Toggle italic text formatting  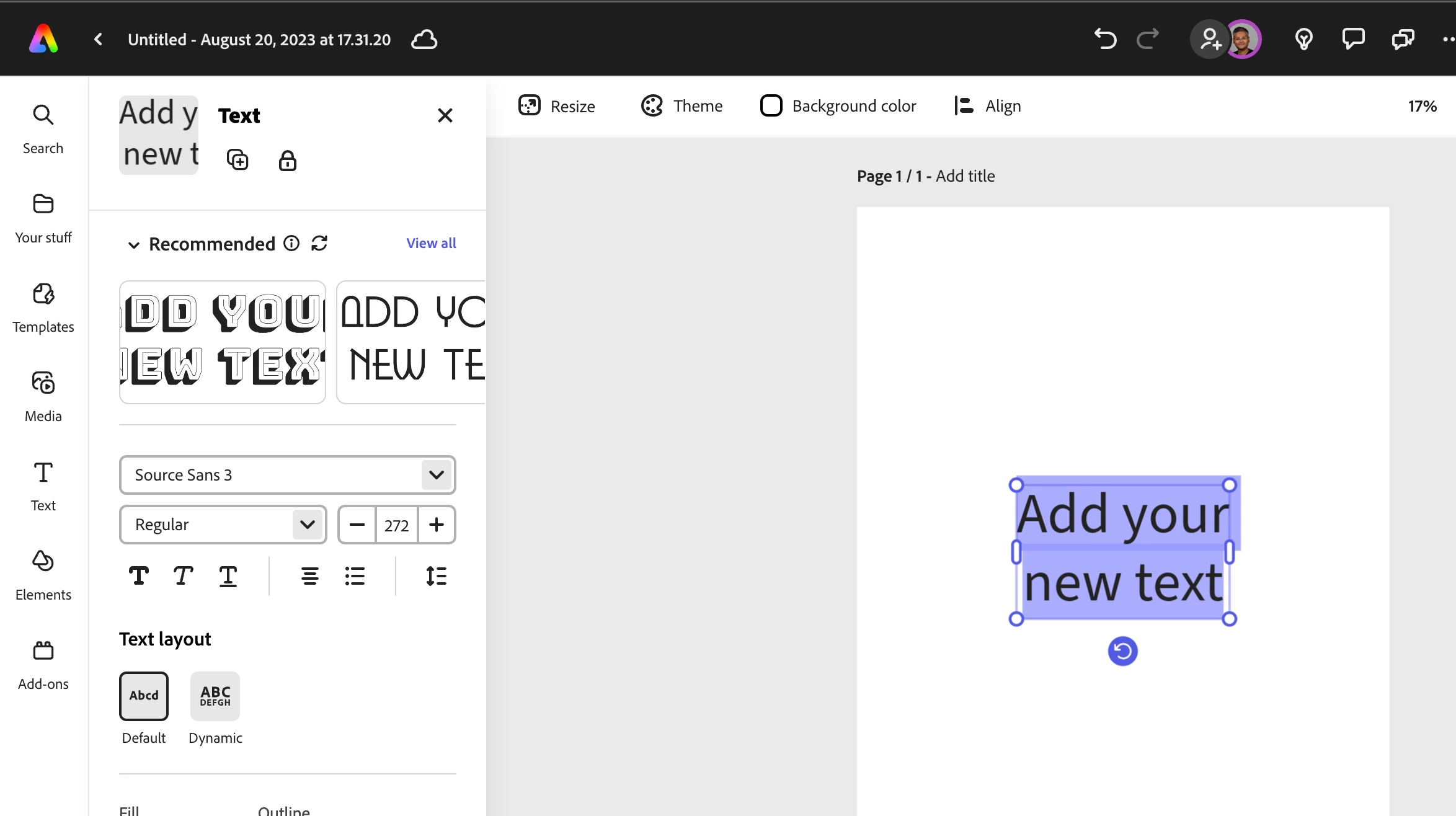(183, 576)
